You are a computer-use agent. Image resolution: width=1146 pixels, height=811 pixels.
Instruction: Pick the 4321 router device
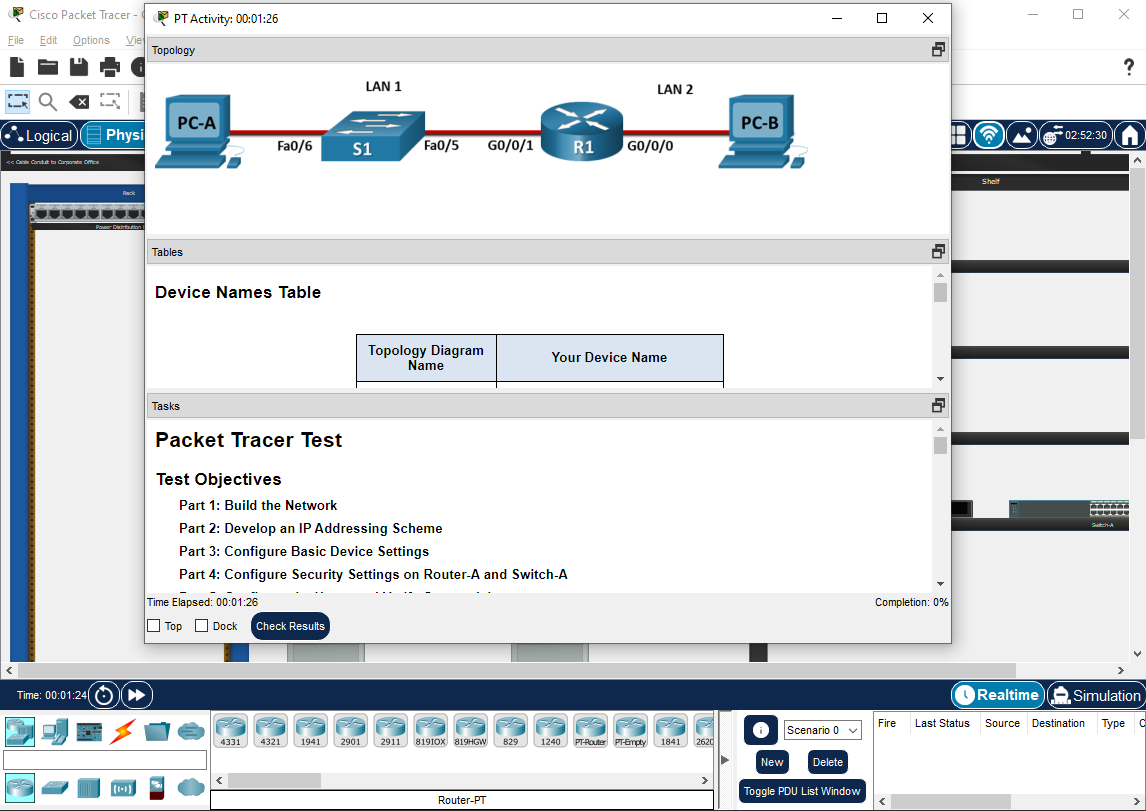click(x=270, y=731)
